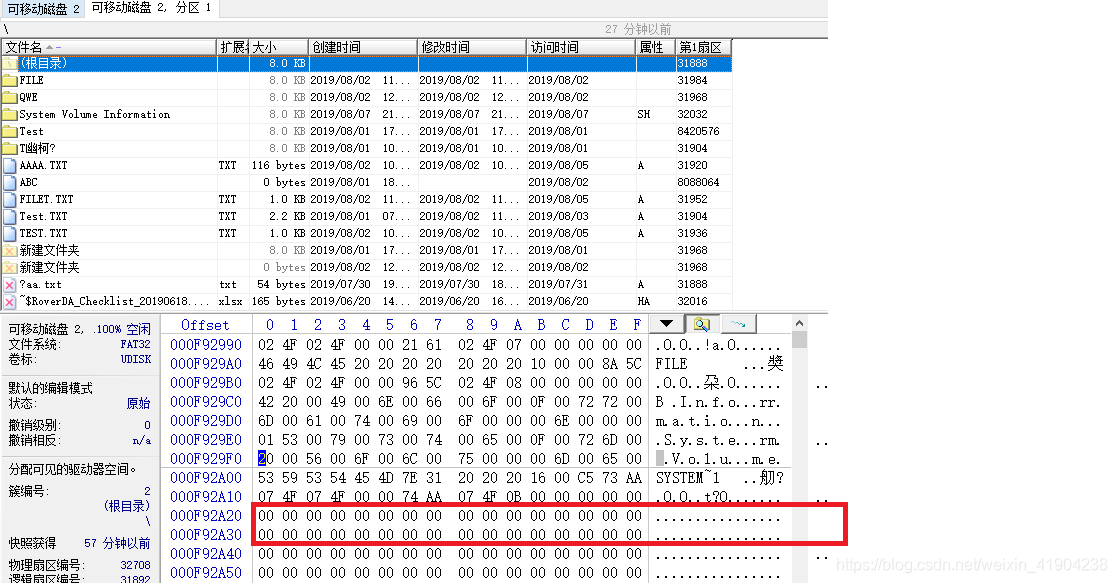
Task: Sort by the 文件名 column header
Action: (x=108, y=47)
